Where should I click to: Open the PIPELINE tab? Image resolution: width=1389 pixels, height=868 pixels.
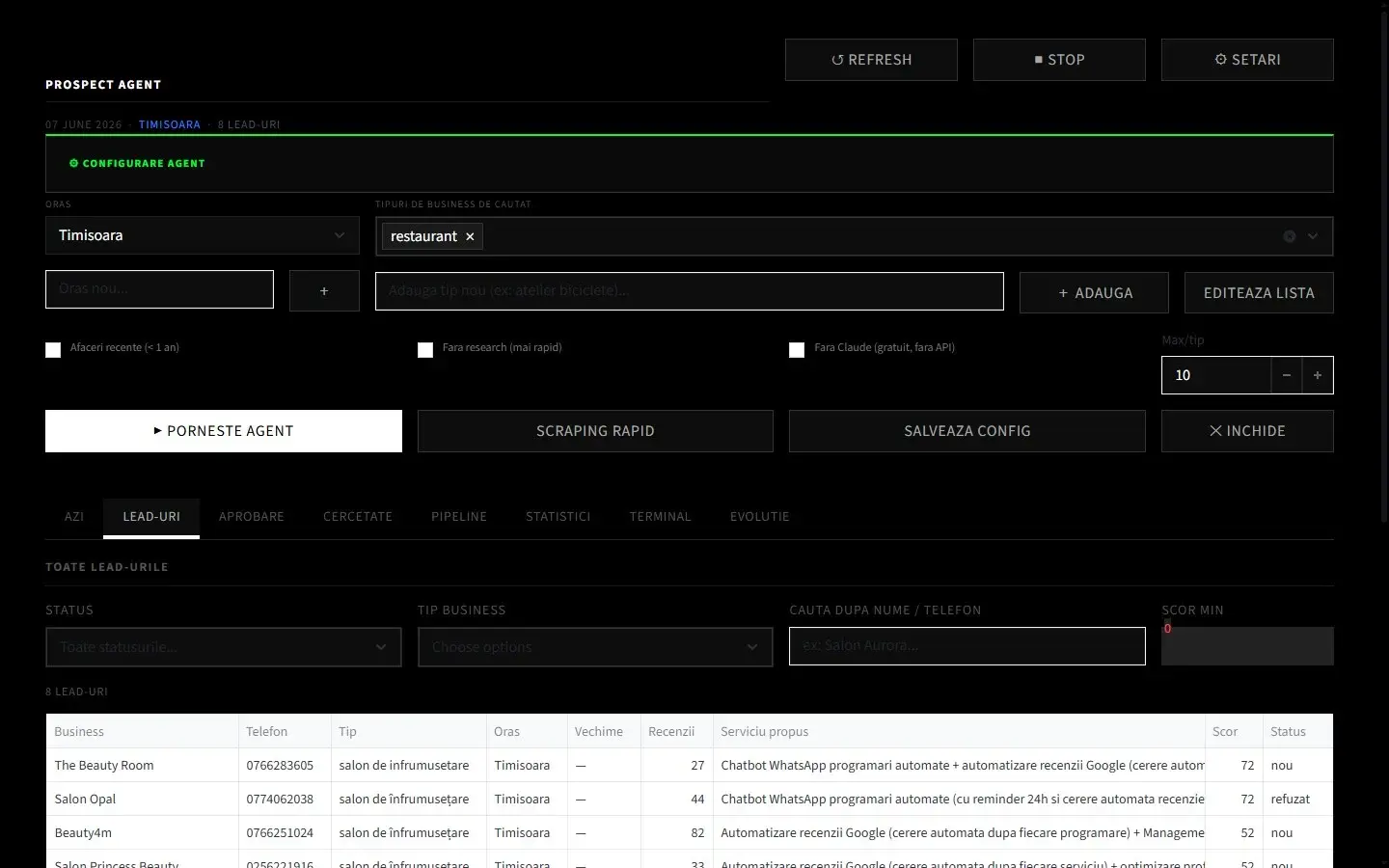point(459,517)
